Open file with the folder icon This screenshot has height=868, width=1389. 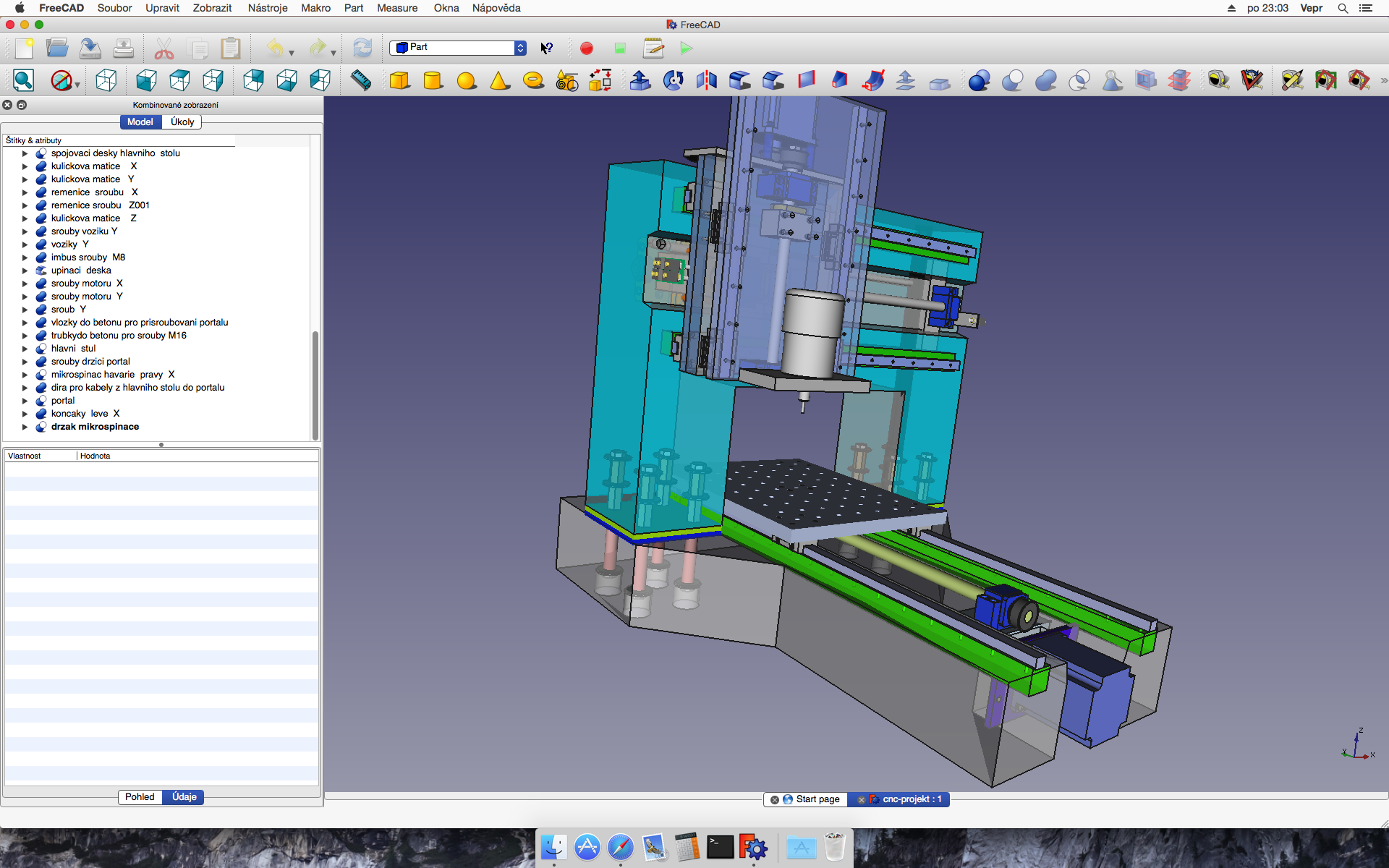(x=57, y=48)
